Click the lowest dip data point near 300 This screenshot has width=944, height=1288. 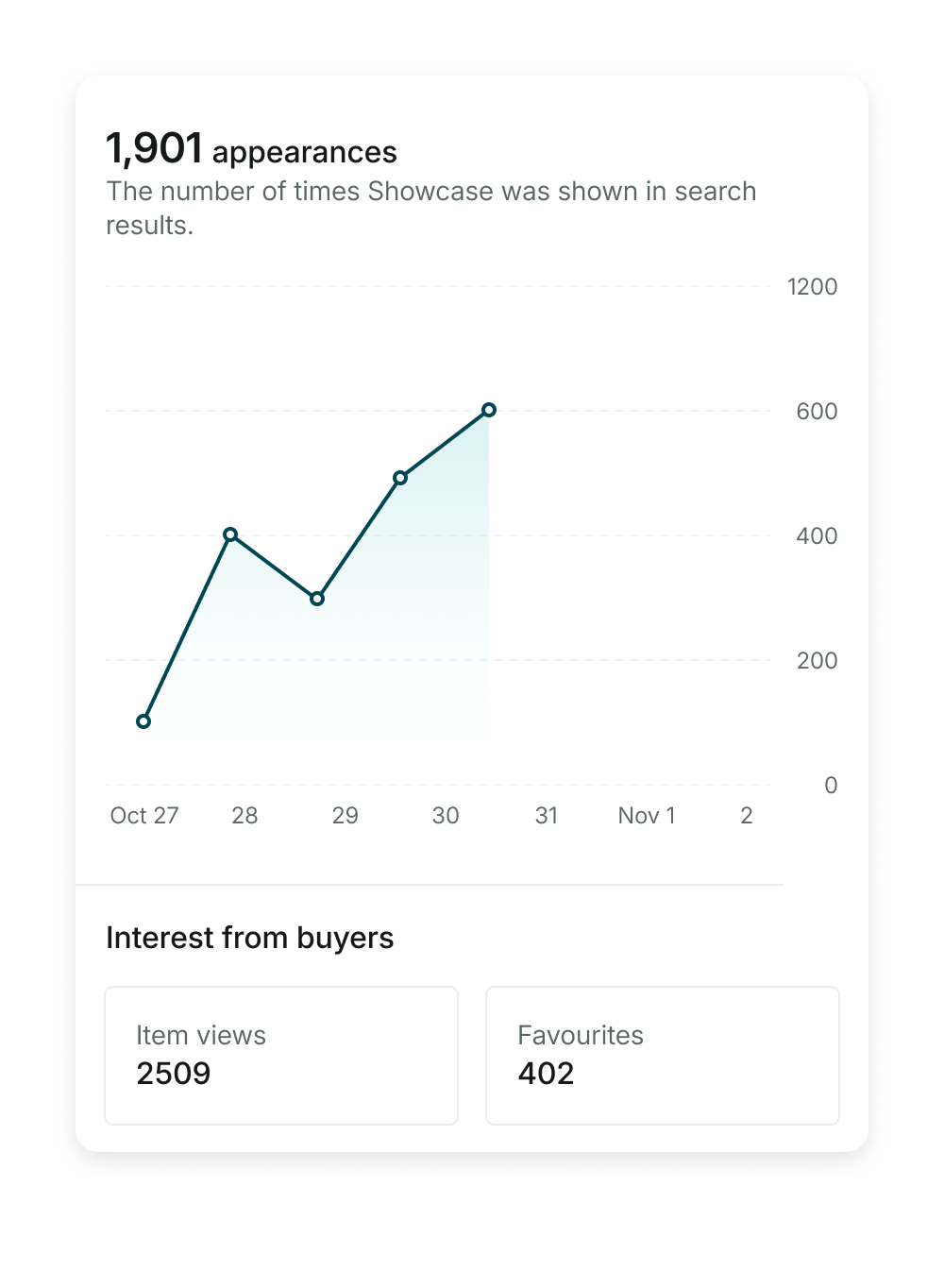317,599
